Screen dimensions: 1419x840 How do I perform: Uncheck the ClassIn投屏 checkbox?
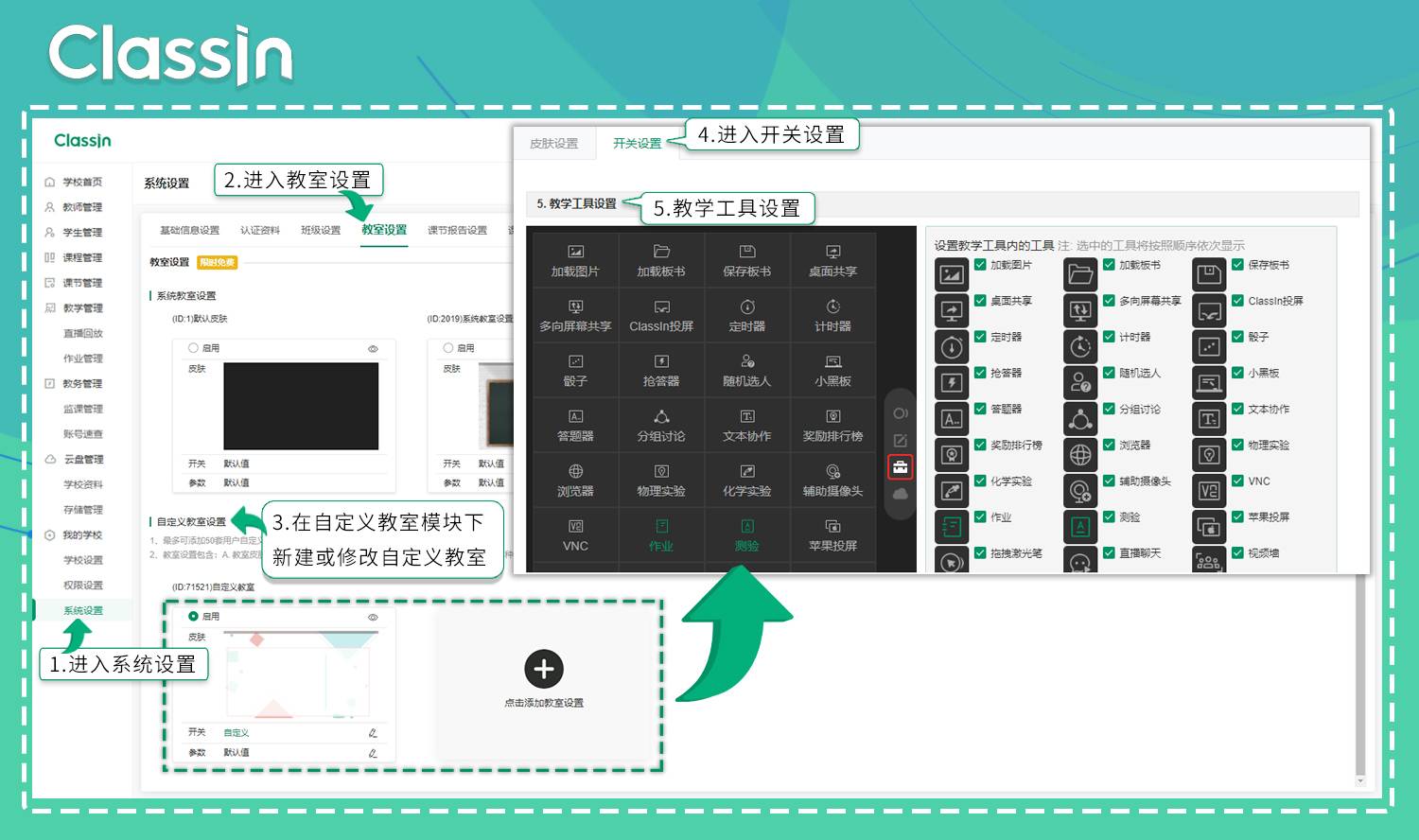point(1237,301)
